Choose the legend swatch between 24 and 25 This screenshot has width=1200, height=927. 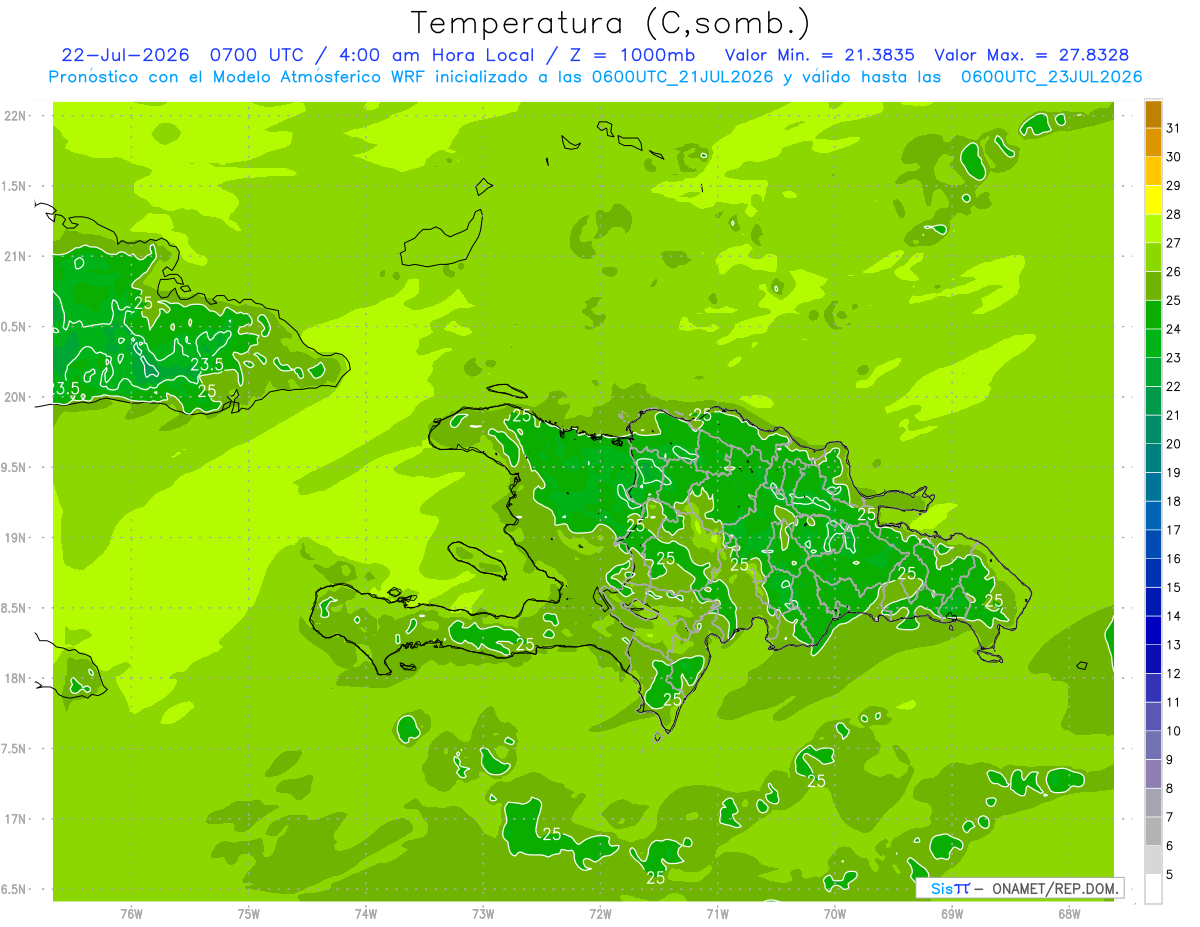click(1153, 315)
